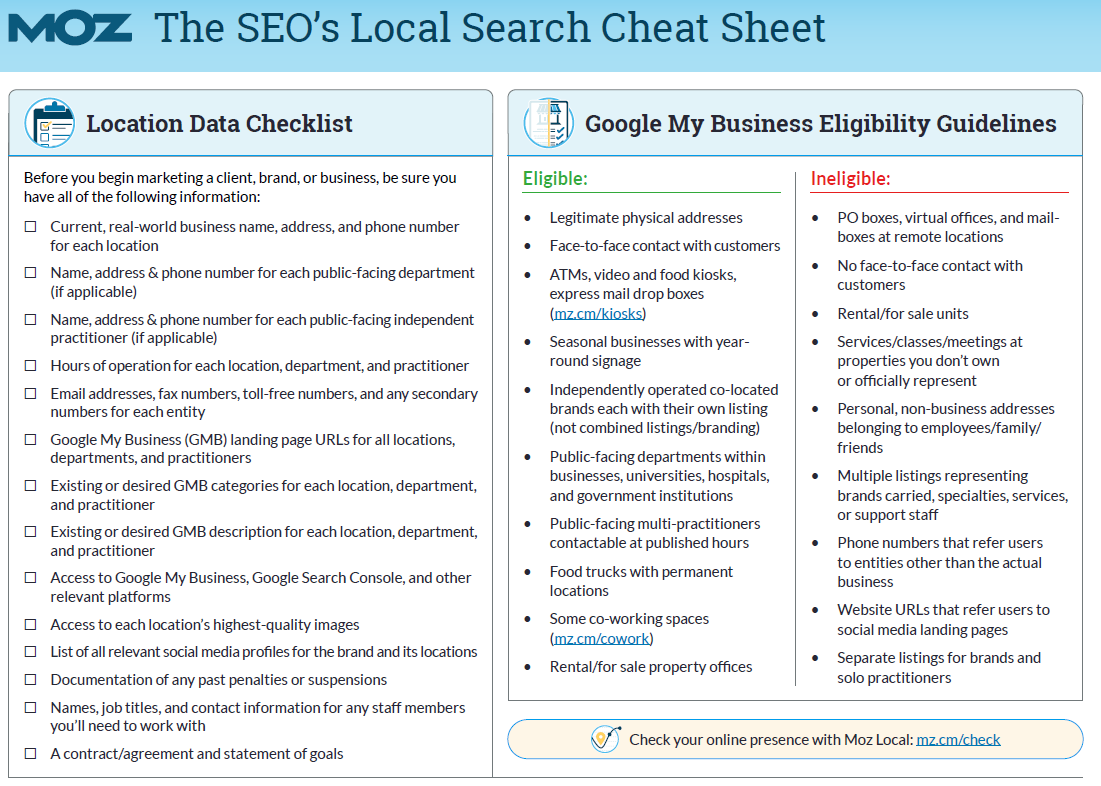Check the Existing or desired GMB categories box
This screenshot has width=1101, height=786.
(31, 485)
